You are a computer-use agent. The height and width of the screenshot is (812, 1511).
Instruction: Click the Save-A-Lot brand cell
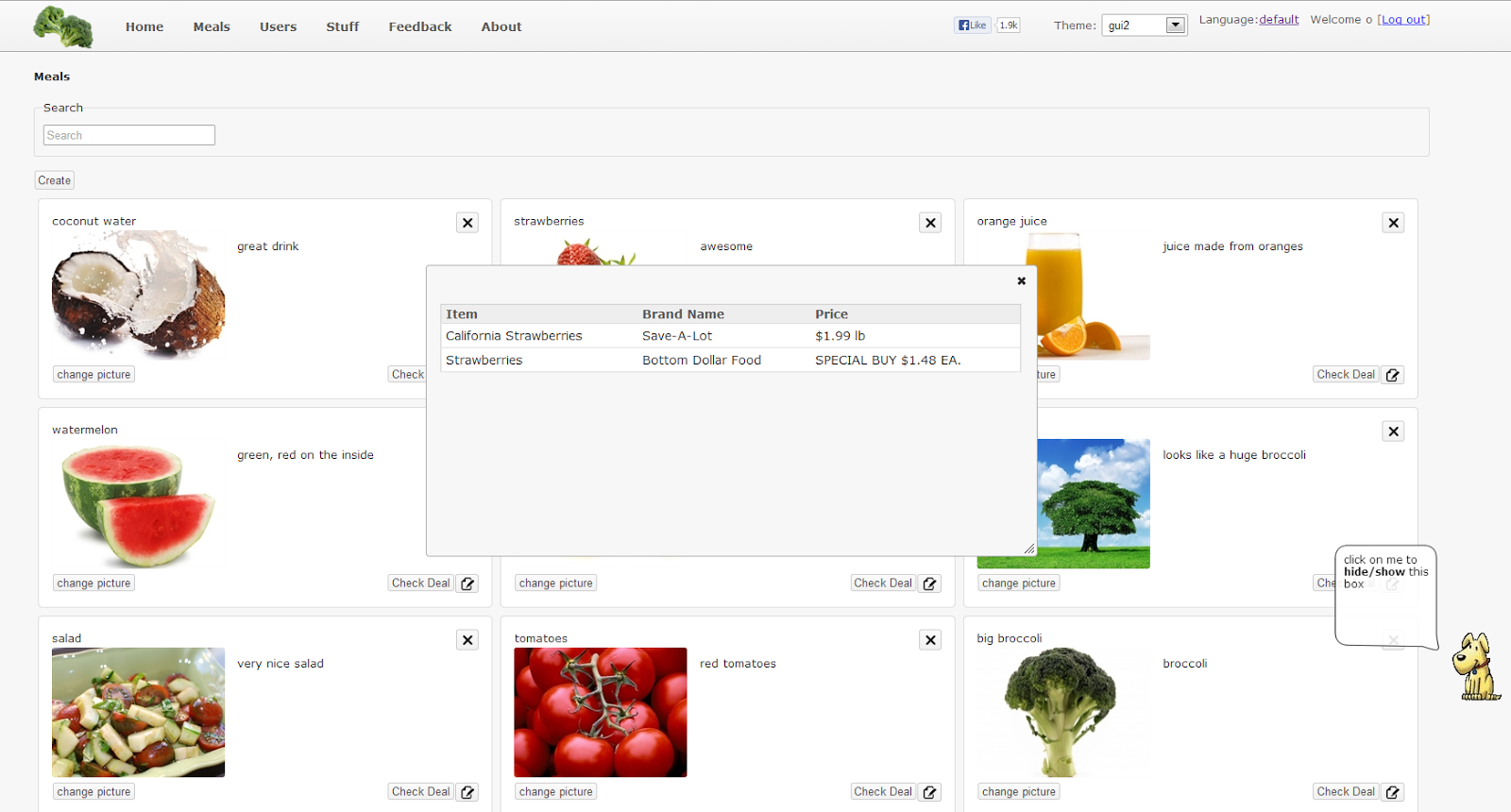pyautogui.click(x=677, y=336)
